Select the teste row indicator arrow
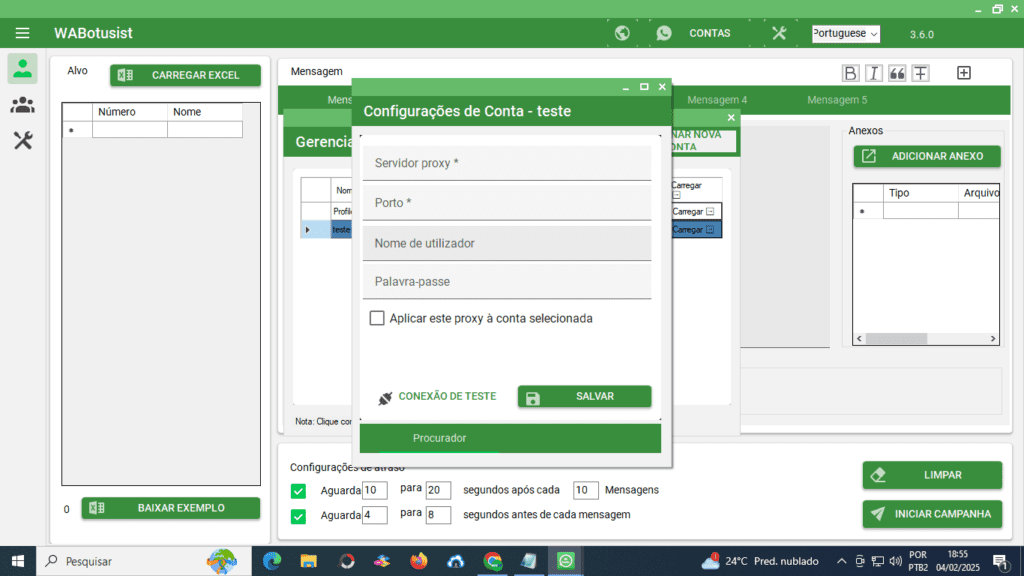Image resolution: width=1024 pixels, height=576 pixels. click(x=308, y=230)
